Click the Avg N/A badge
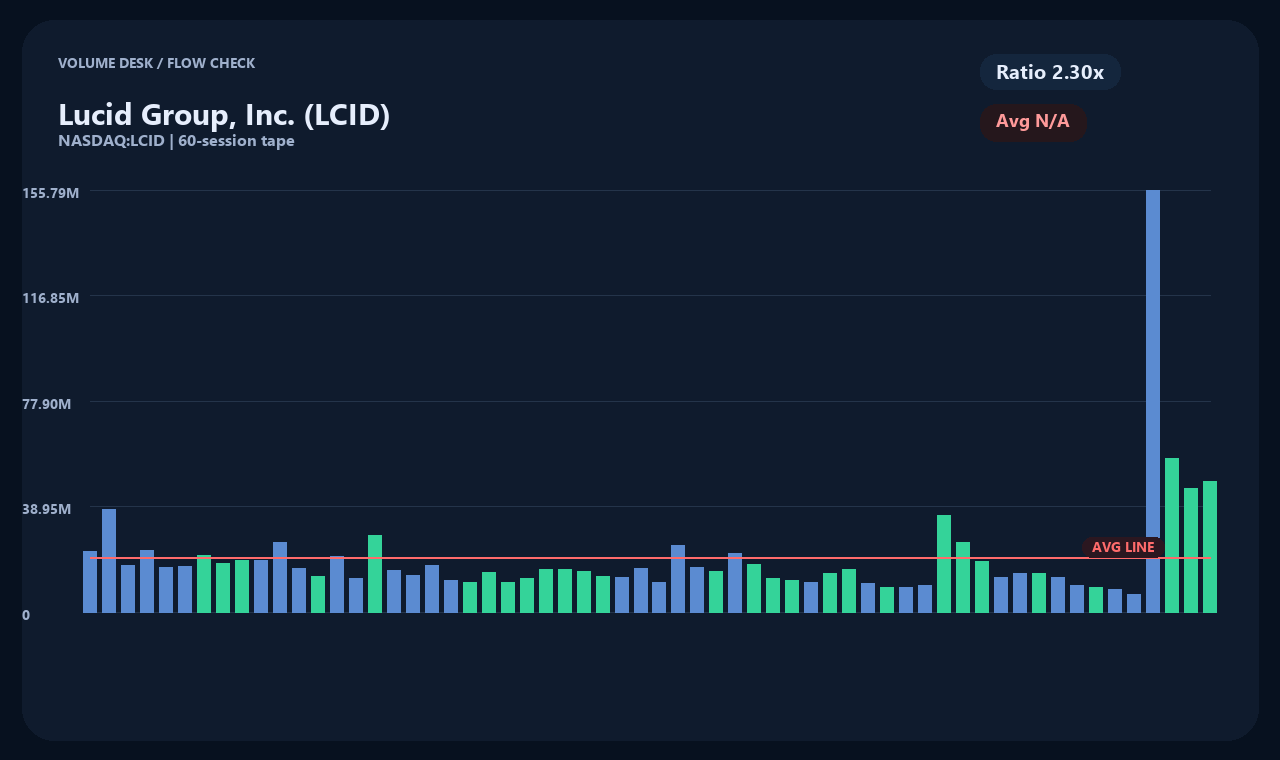 pyautogui.click(x=1033, y=122)
